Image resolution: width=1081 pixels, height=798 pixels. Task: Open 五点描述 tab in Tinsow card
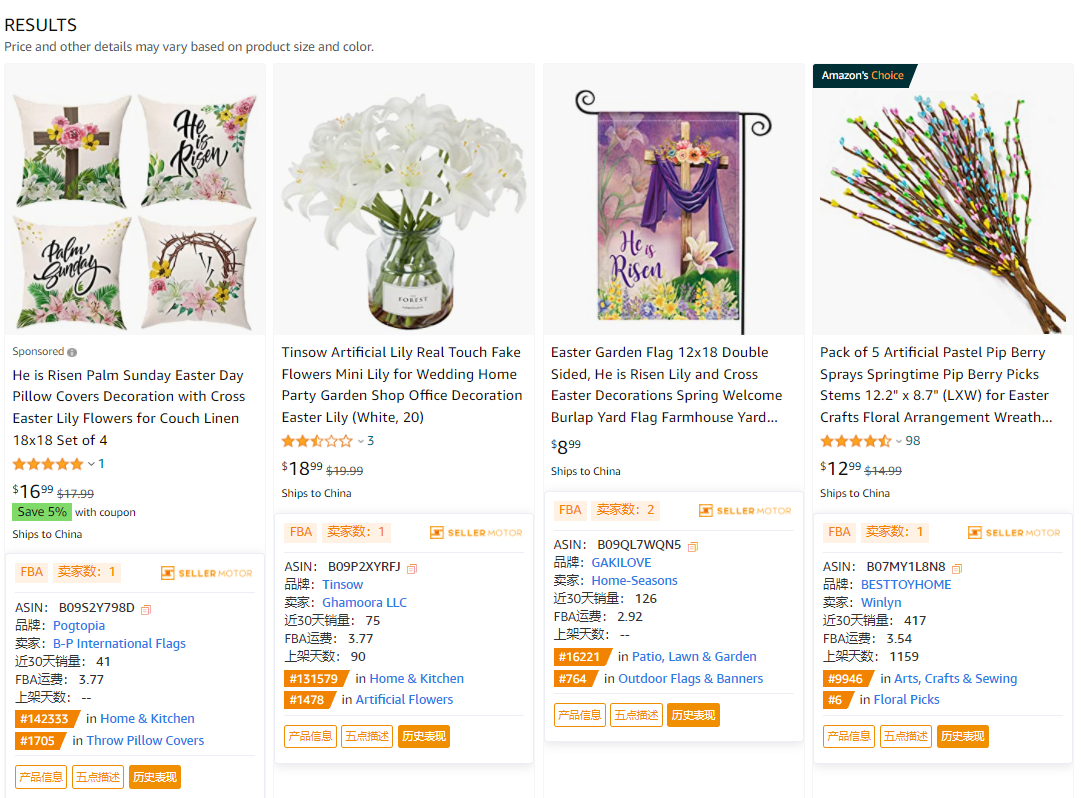[x=367, y=737]
